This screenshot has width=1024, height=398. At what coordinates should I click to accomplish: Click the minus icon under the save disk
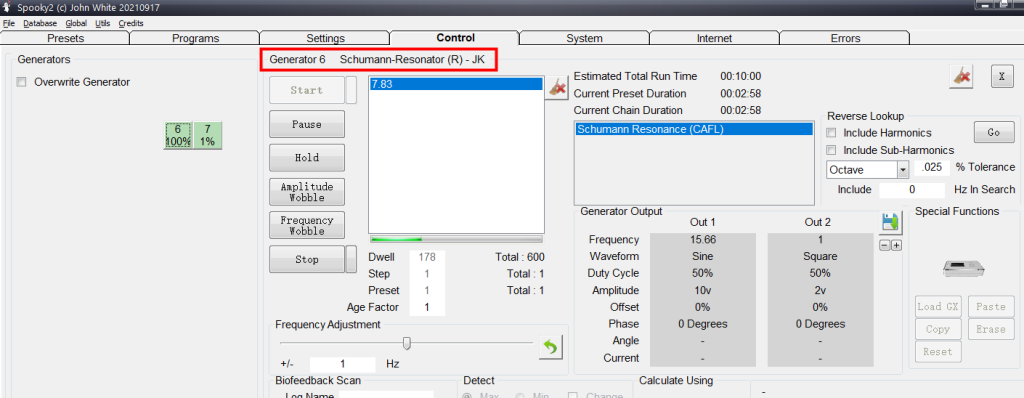[885, 245]
